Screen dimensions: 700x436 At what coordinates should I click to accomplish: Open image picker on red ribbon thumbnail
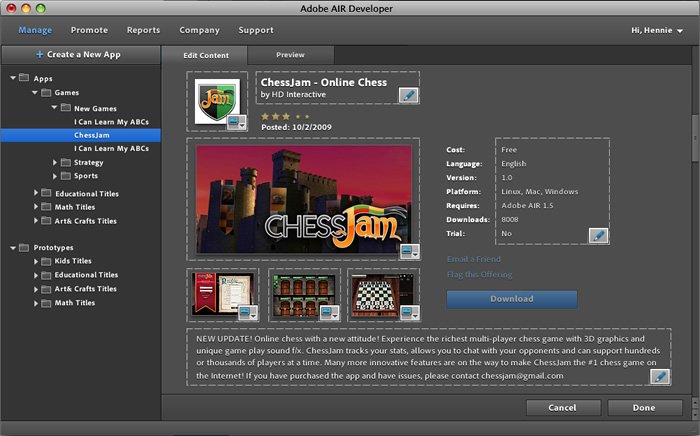[x=248, y=312]
